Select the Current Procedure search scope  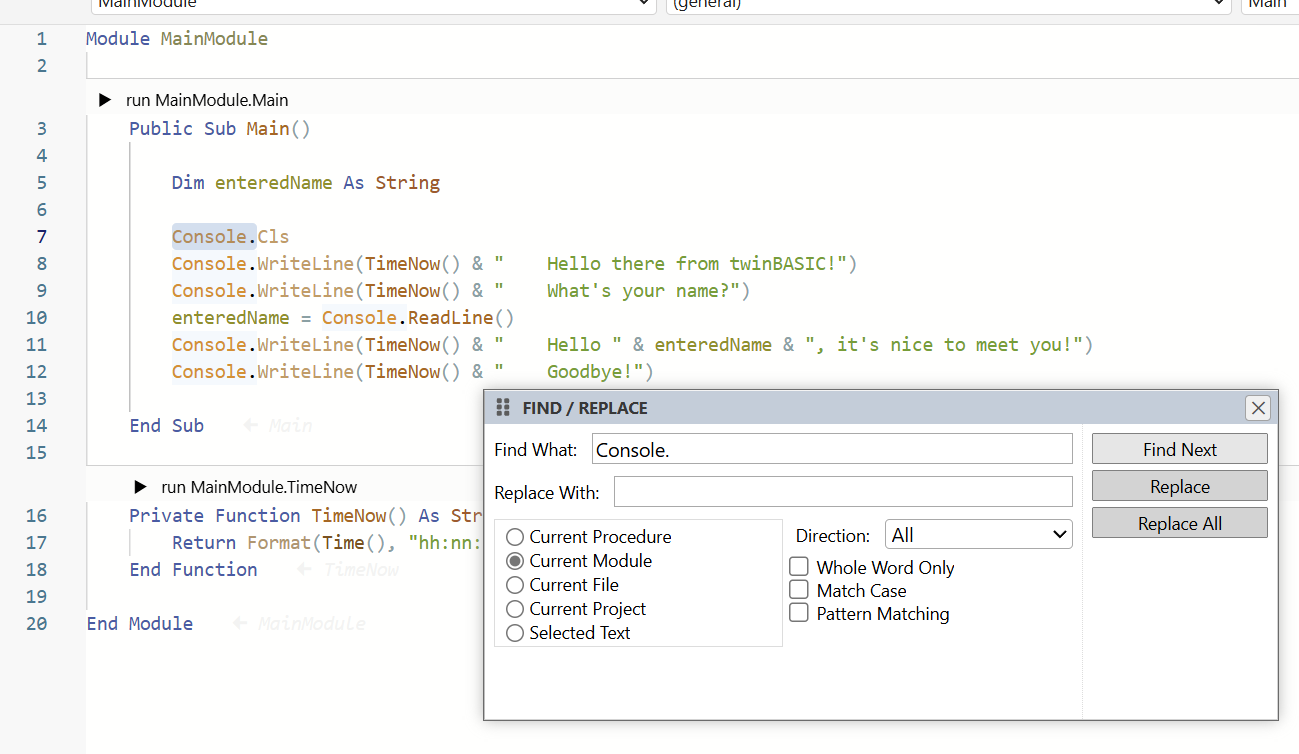click(x=515, y=537)
